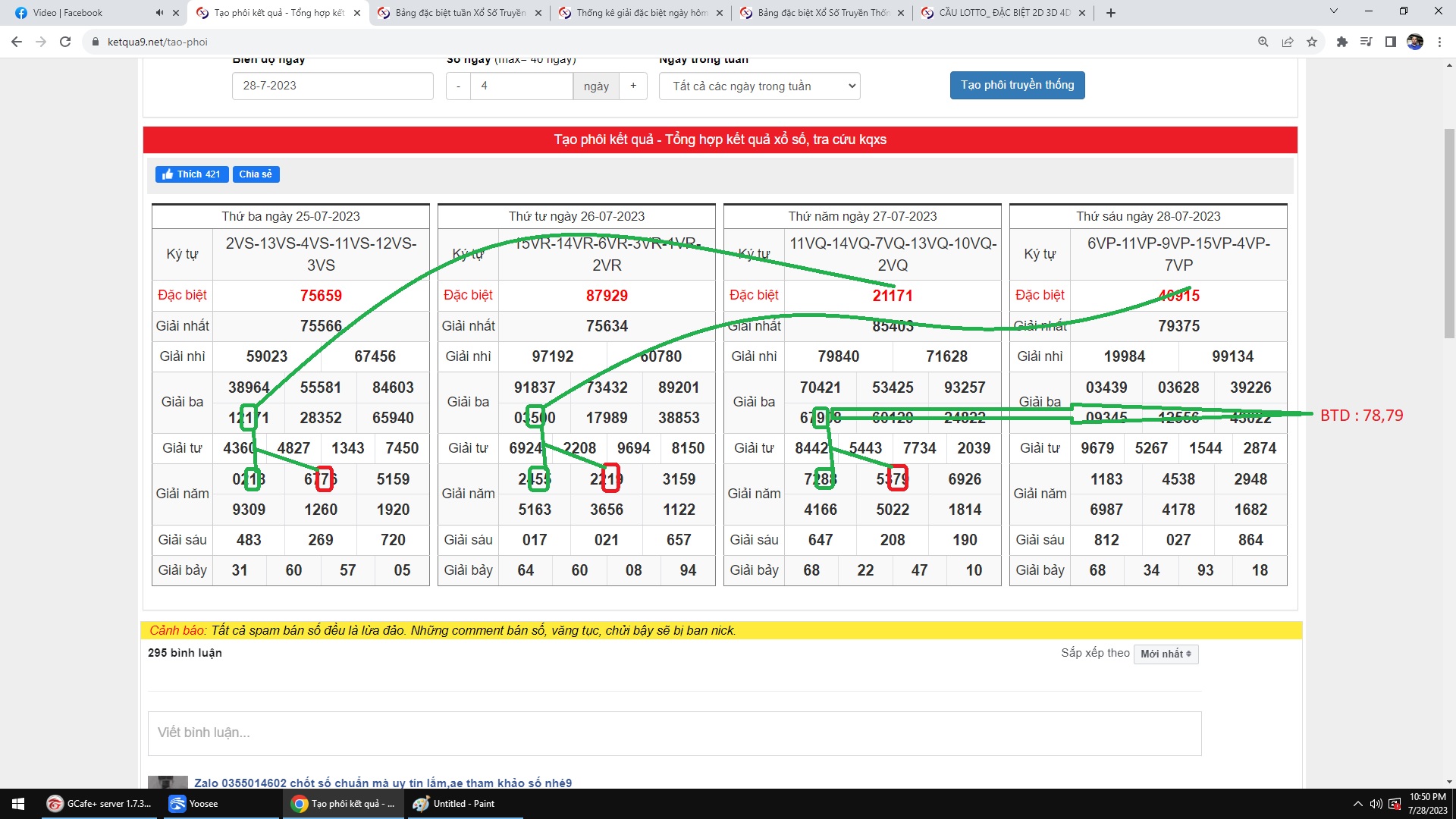Open the Windows Start menu
The height and width of the screenshot is (819, 1456).
(18, 804)
